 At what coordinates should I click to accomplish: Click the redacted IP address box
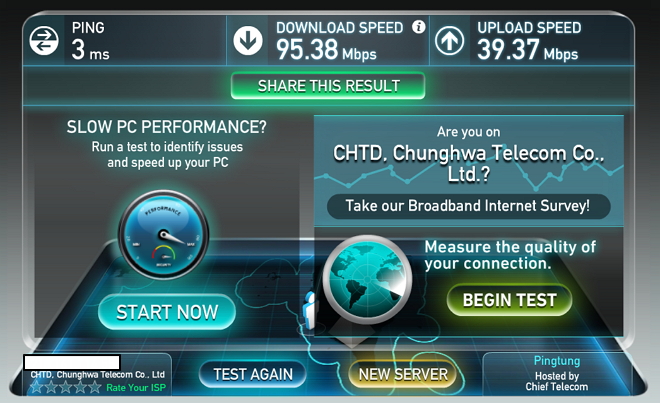[72, 362]
